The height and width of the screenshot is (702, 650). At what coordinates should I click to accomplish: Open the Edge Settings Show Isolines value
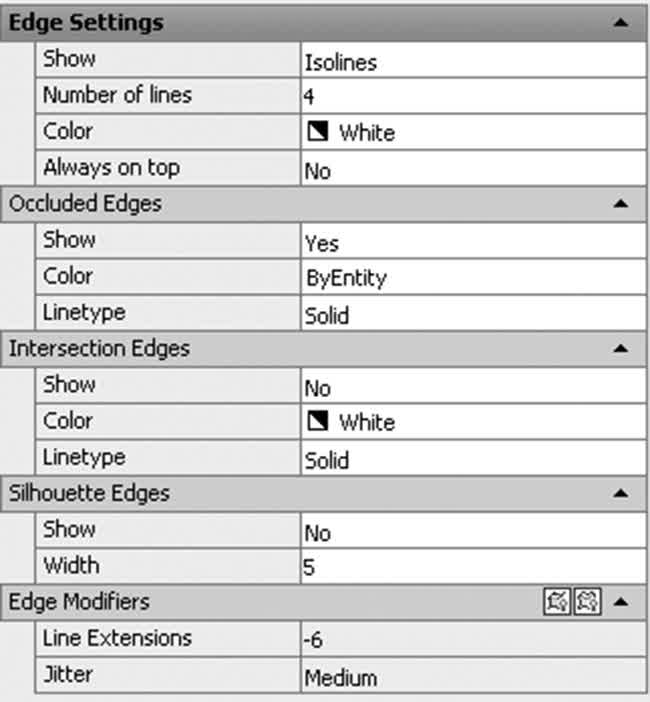tap(474, 60)
